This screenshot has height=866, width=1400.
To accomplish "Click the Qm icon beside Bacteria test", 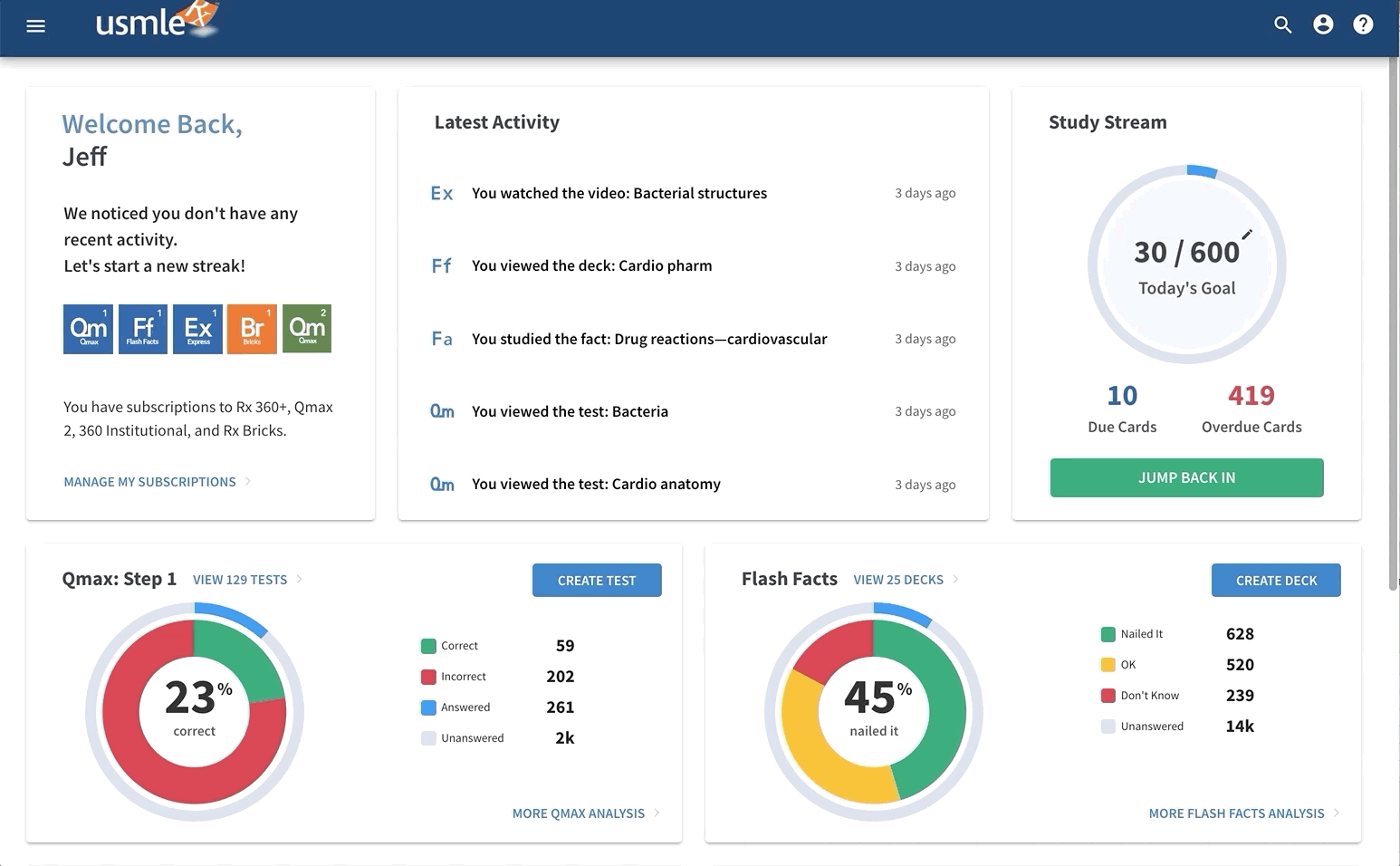I will pos(442,411).
